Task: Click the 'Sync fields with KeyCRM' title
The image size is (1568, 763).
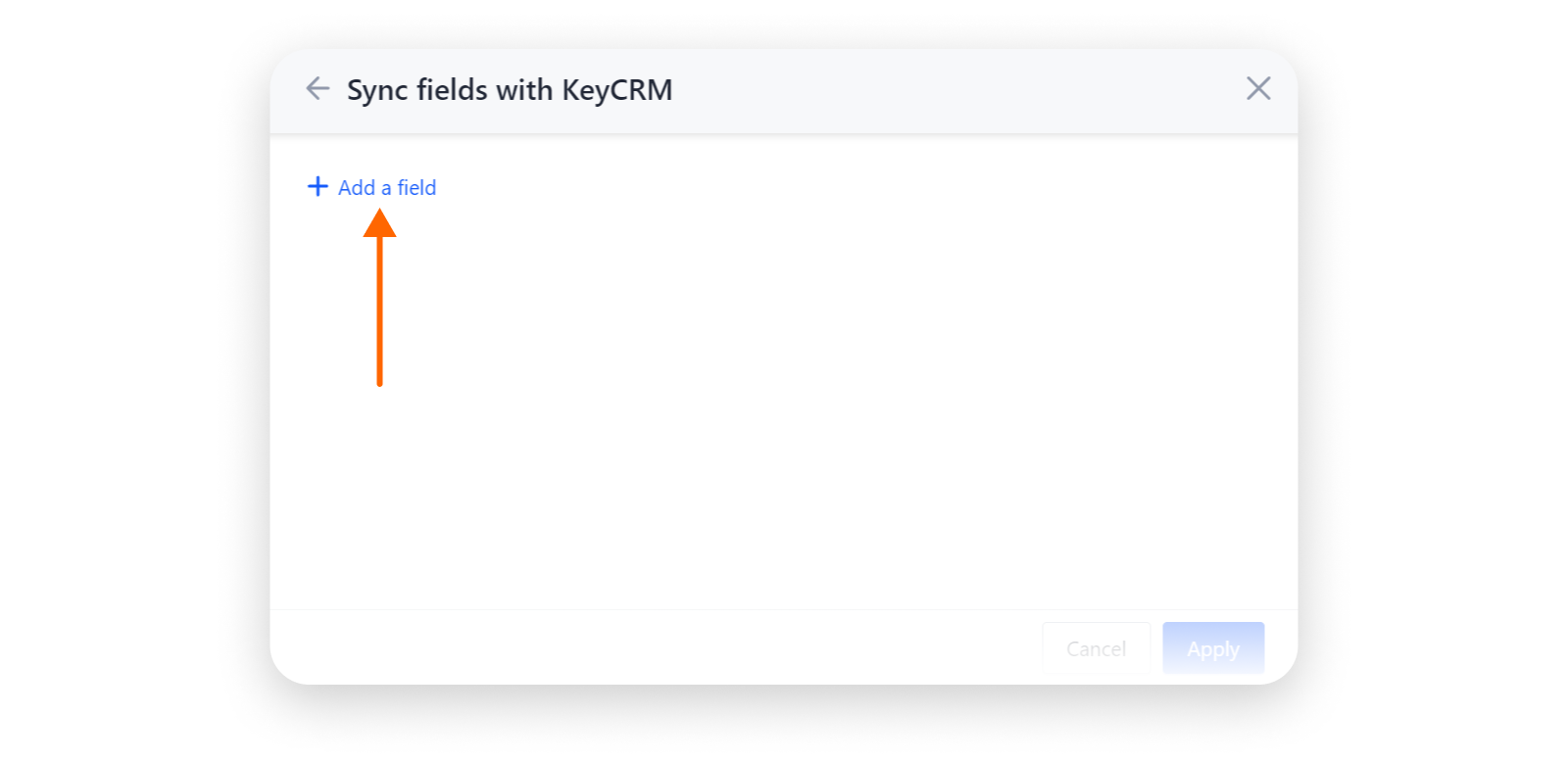Action: point(510,90)
